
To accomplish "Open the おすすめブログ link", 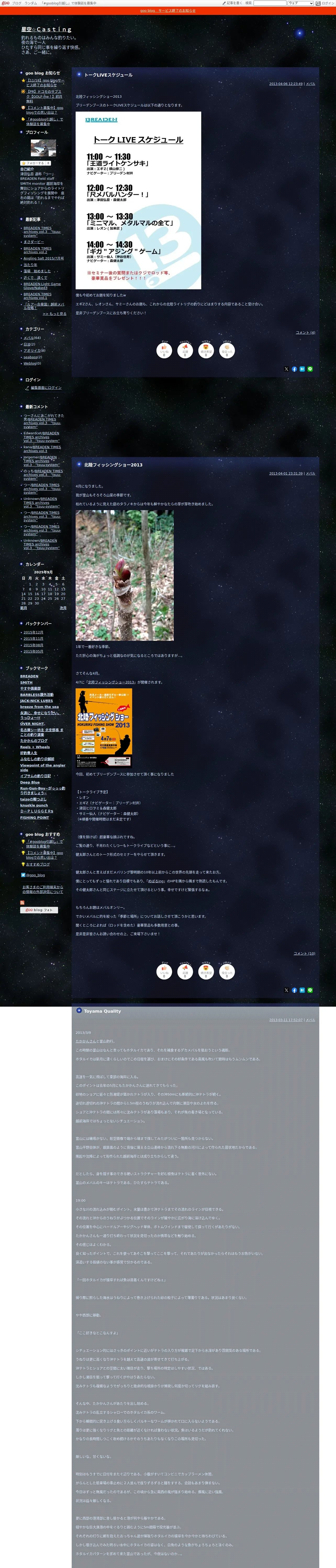I will (x=38, y=864).
